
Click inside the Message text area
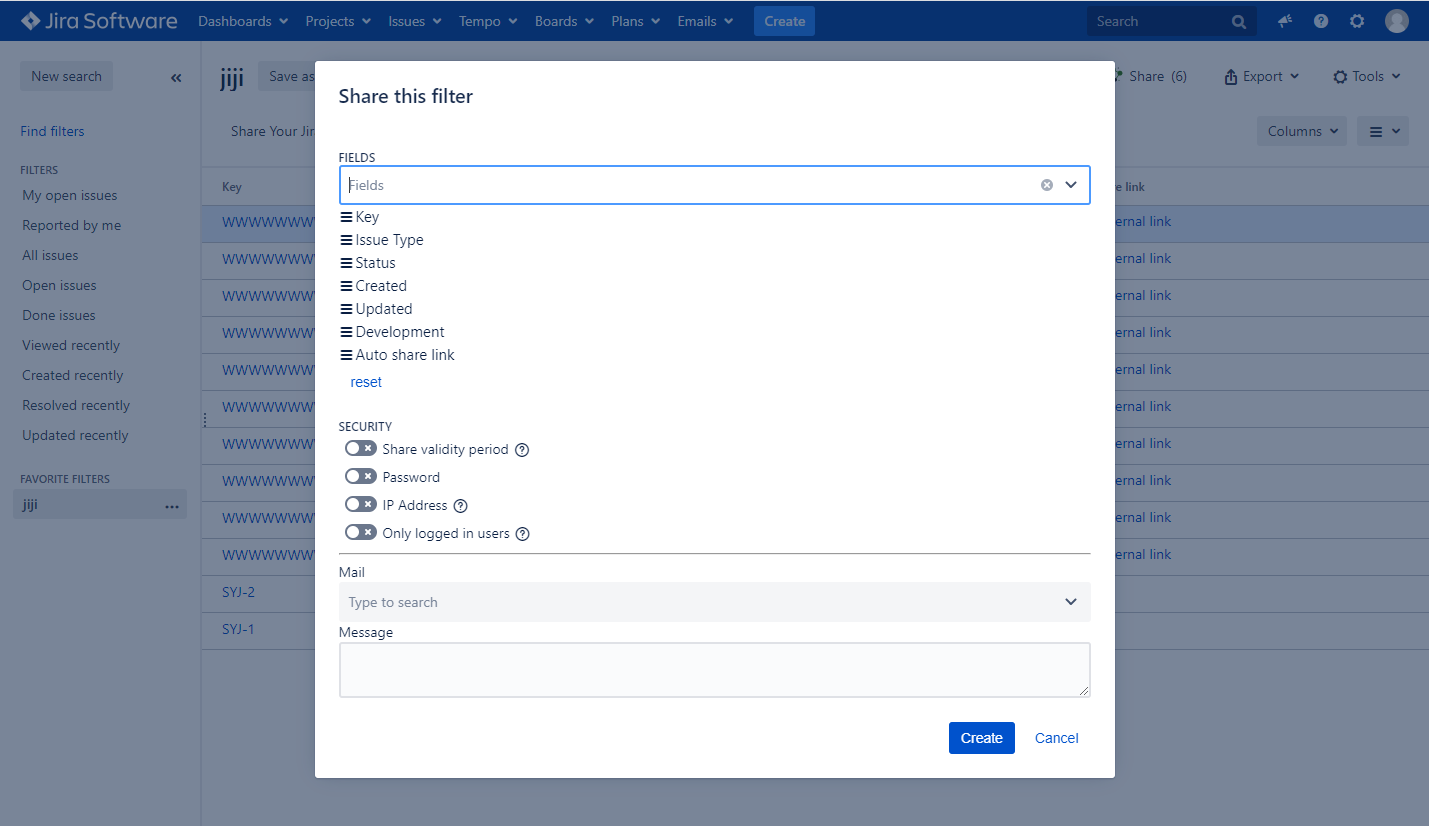(x=714, y=669)
